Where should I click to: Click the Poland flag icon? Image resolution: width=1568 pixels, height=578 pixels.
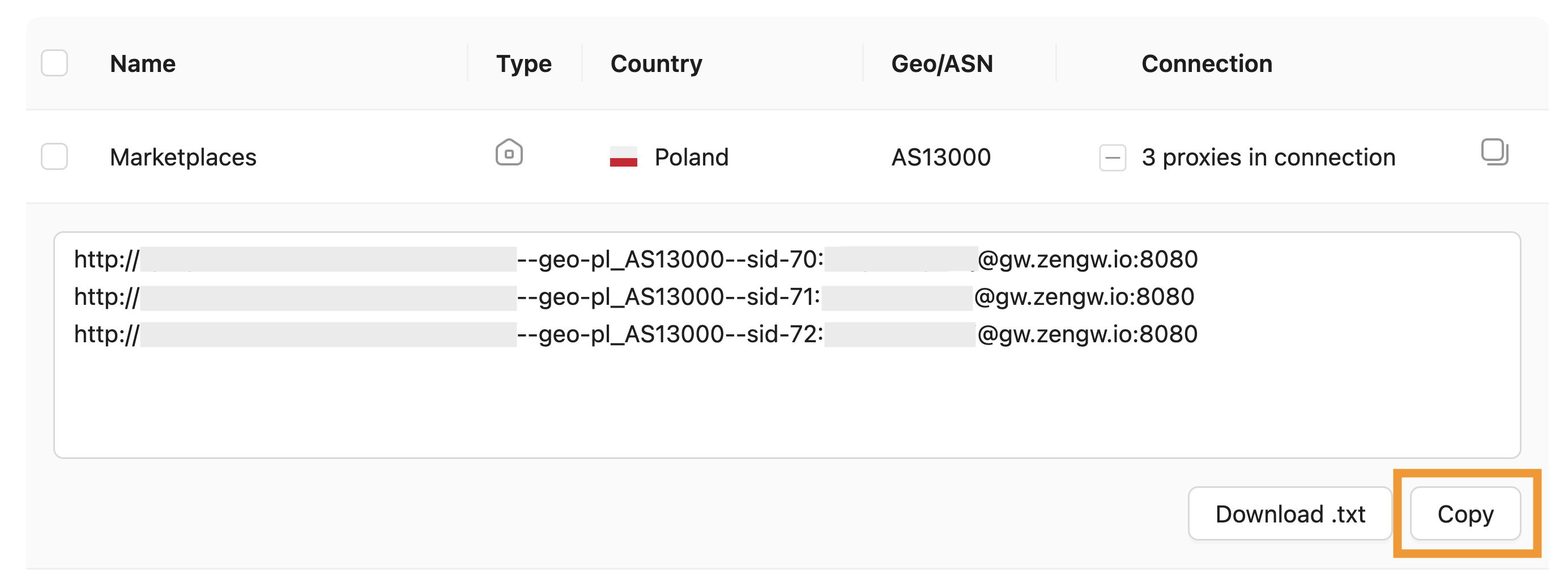point(623,157)
